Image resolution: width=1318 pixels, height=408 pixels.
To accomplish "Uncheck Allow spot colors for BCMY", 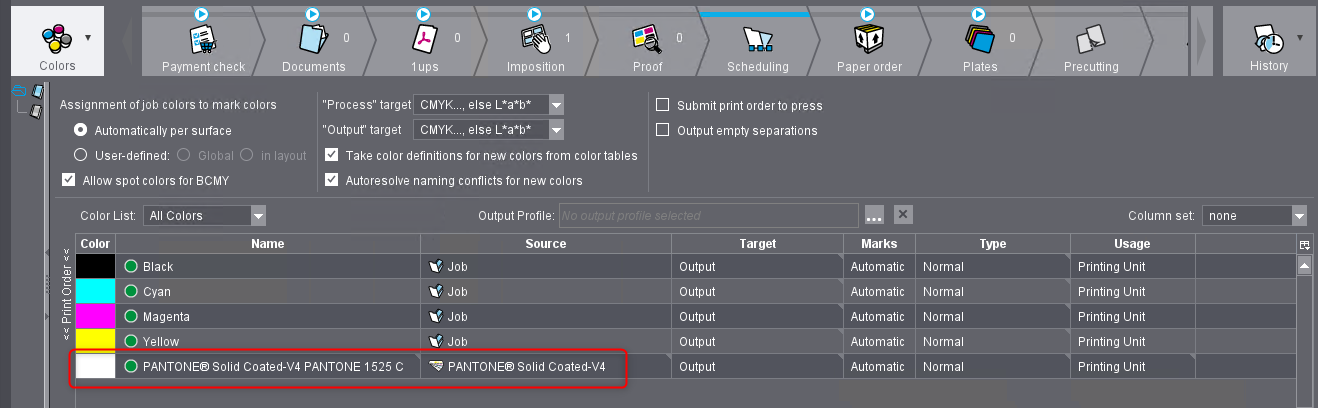I will (68, 180).
